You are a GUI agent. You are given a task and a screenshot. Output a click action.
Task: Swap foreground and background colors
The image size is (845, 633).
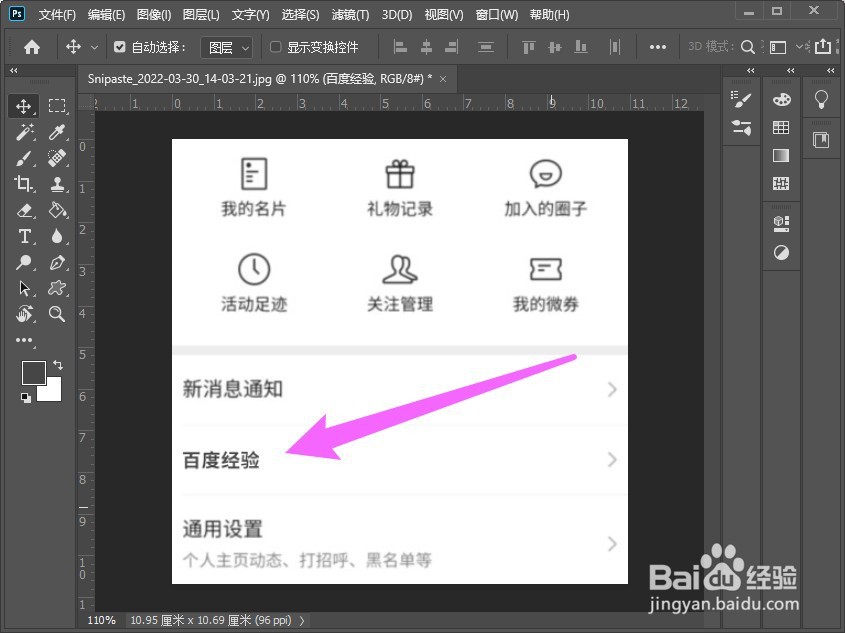[x=58, y=365]
